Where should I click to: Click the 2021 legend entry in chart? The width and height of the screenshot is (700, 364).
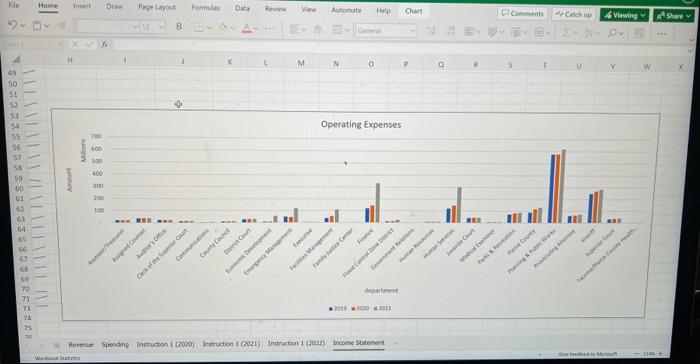pos(383,308)
